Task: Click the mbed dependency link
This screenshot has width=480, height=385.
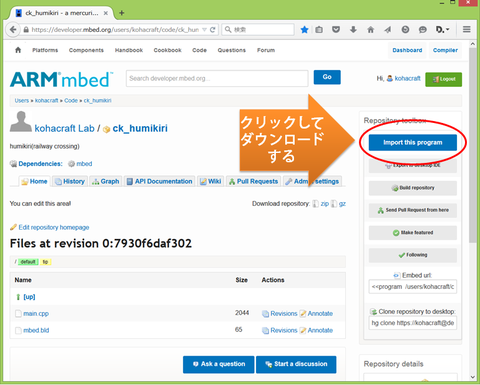Action: (x=84, y=164)
